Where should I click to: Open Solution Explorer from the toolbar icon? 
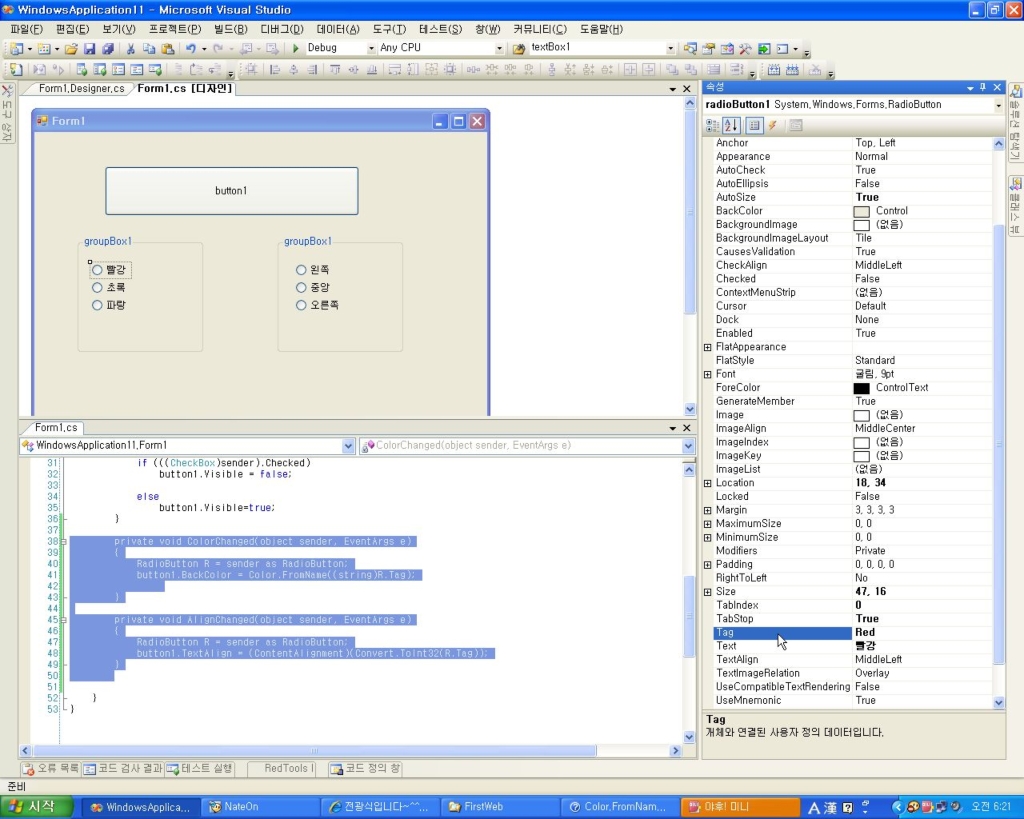(x=690, y=48)
